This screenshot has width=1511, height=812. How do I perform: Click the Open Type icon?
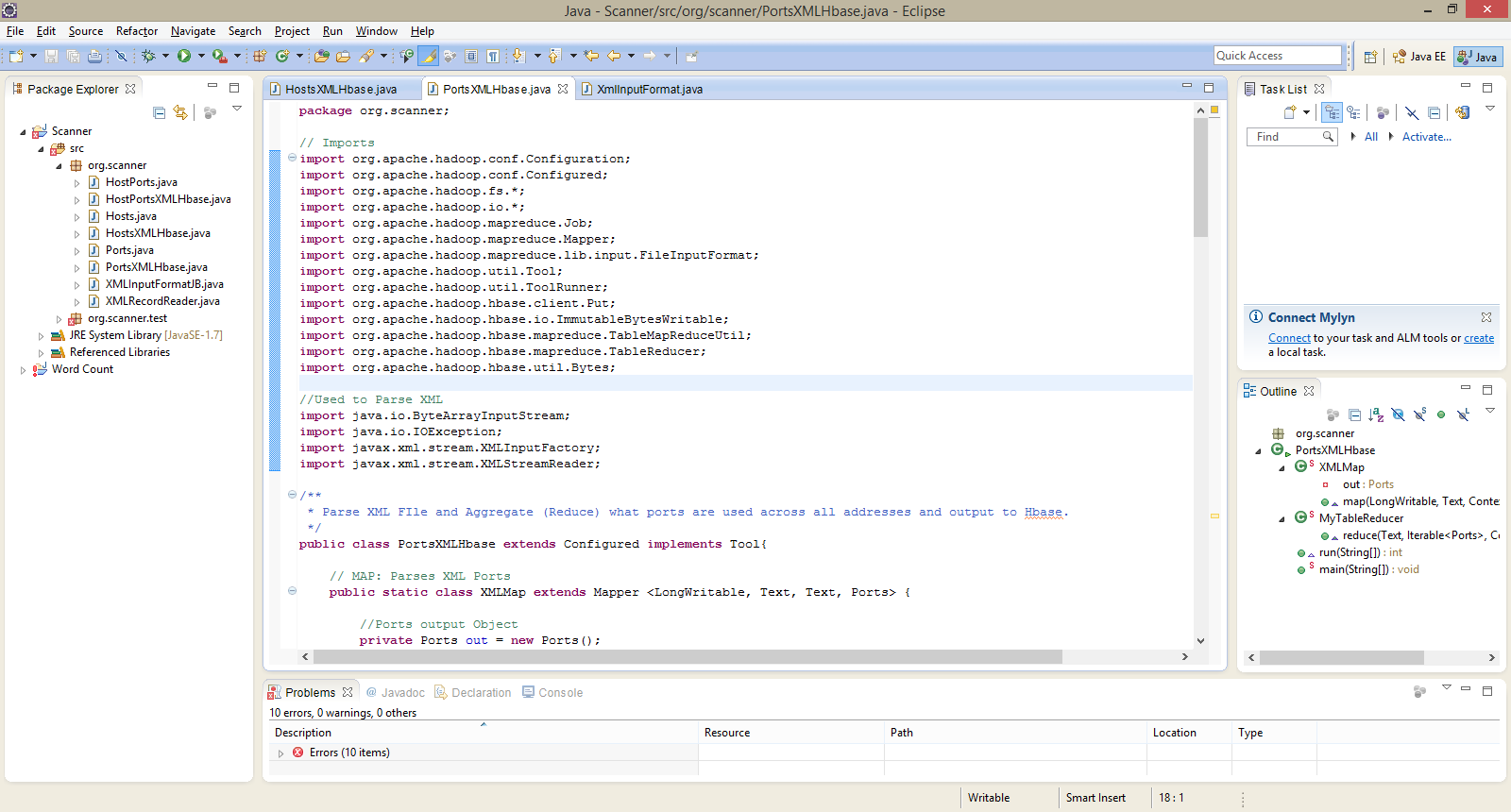[322, 56]
